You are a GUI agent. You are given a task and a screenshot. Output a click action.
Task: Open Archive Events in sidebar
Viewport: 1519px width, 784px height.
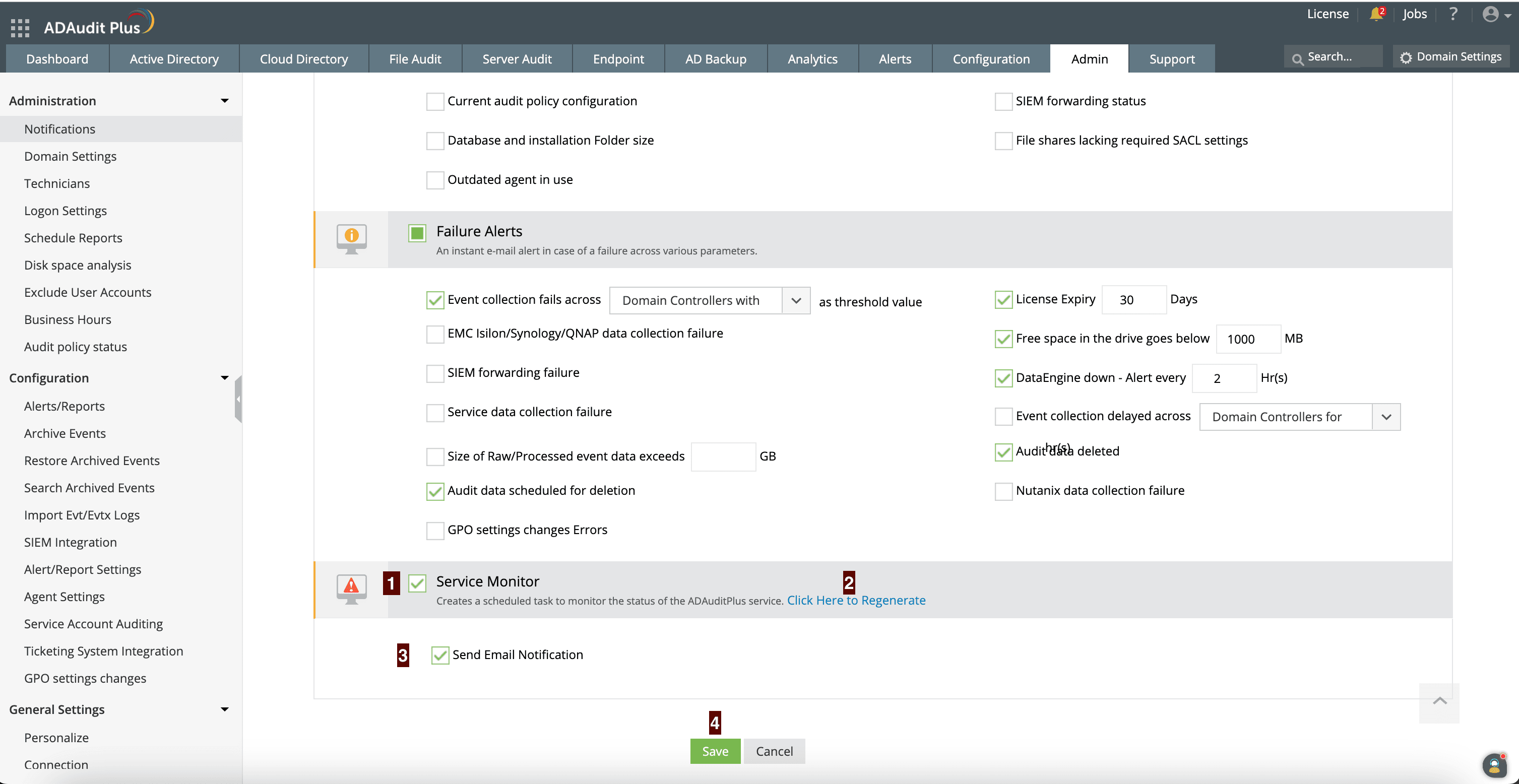65,433
